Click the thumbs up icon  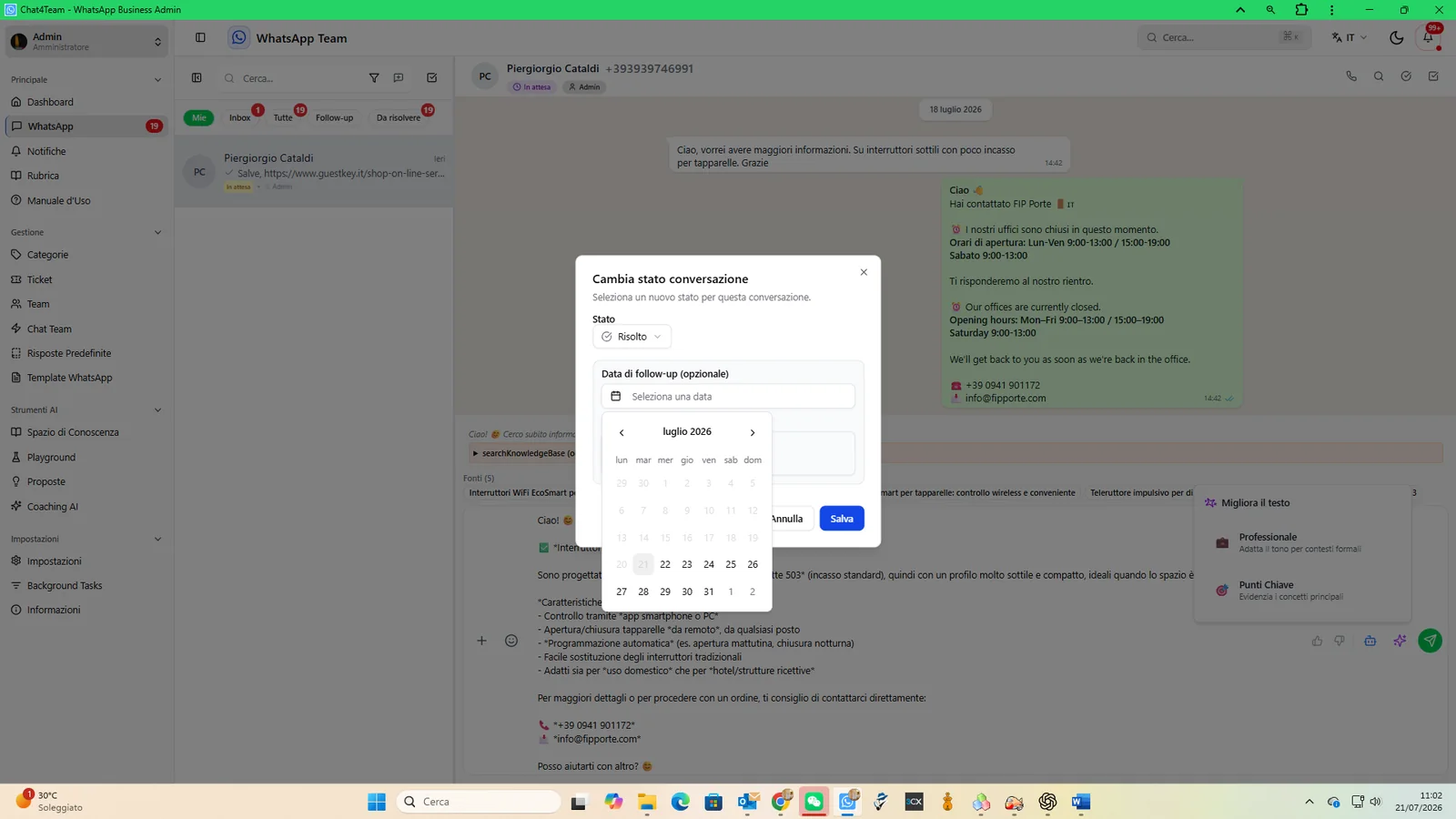click(x=1317, y=641)
